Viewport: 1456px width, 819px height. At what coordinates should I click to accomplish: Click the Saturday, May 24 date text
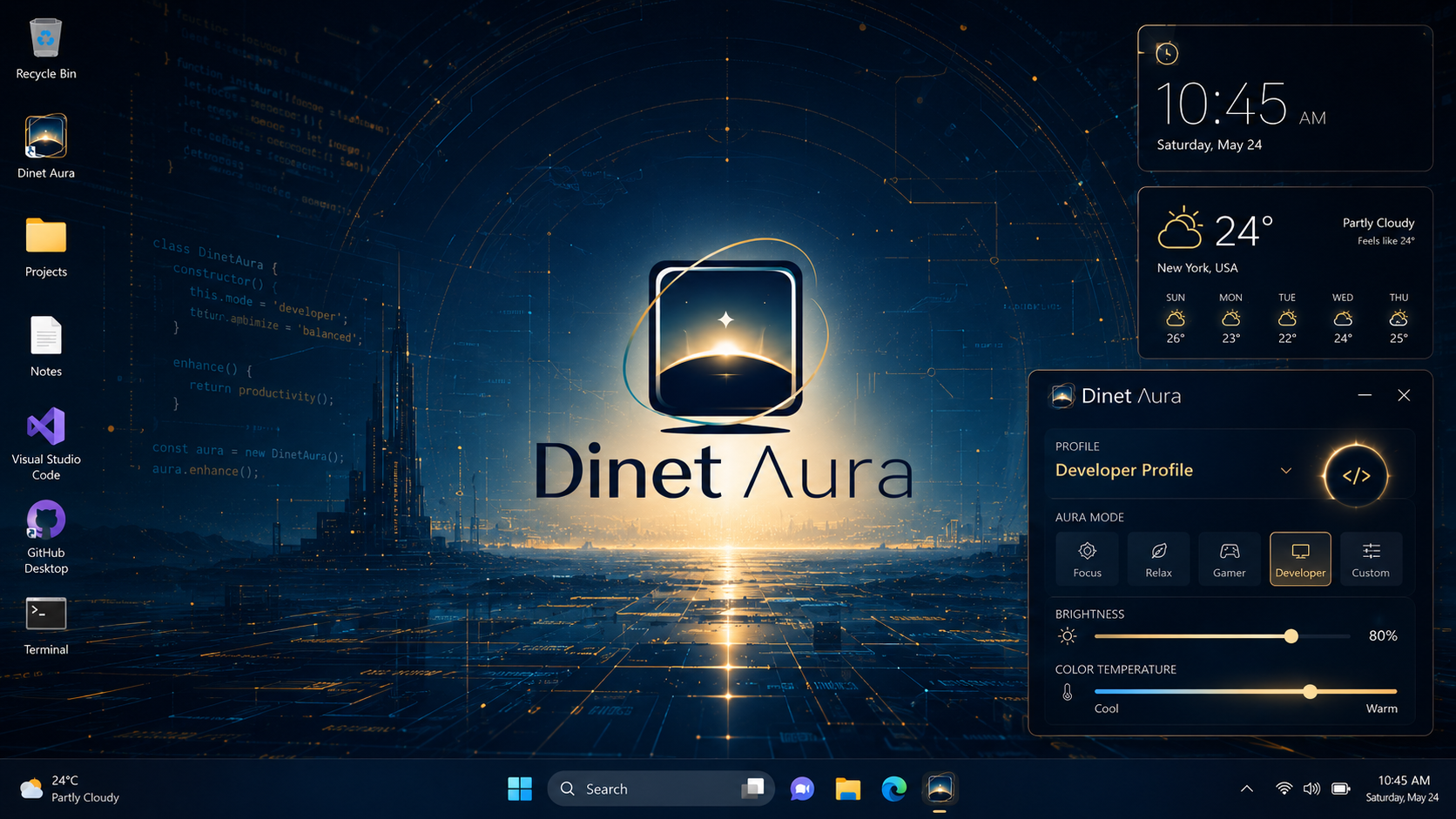point(1209,144)
